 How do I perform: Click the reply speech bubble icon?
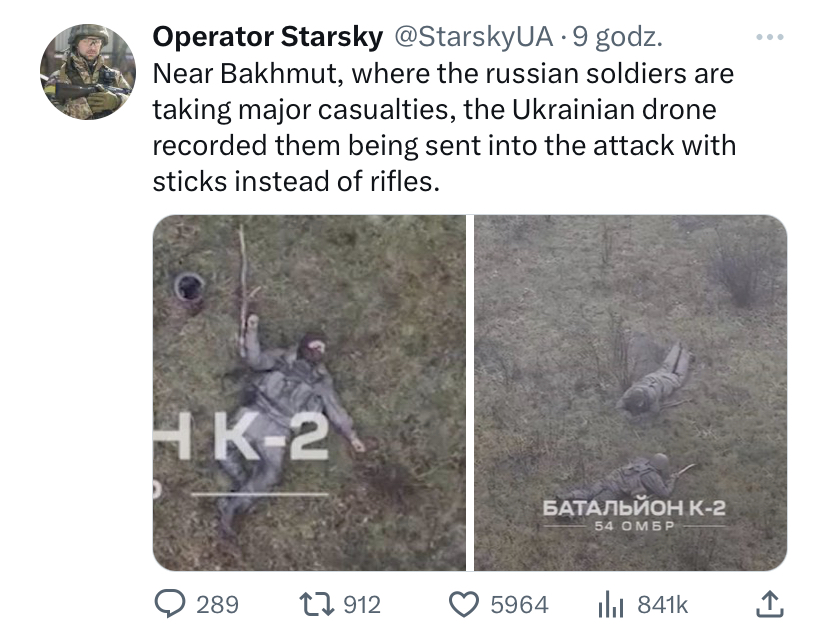click(170, 604)
